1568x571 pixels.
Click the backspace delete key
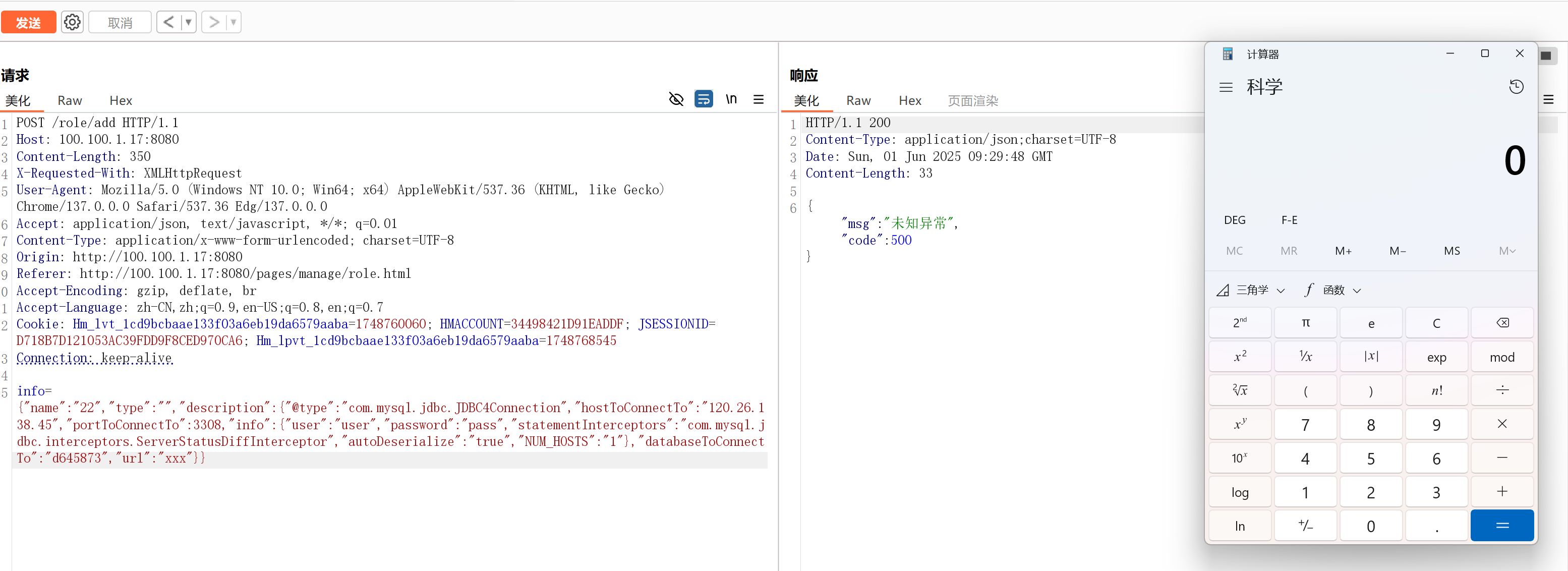coord(1502,323)
